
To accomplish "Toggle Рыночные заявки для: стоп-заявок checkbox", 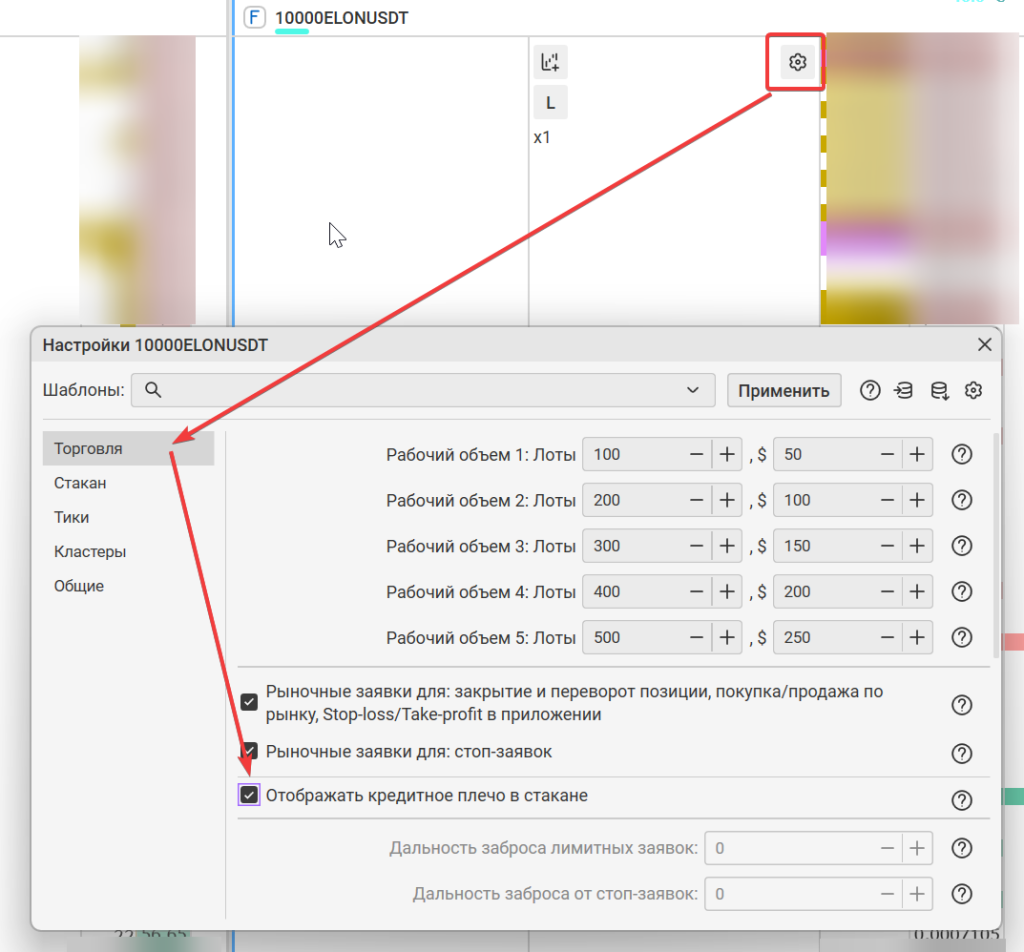I will [249, 751].
